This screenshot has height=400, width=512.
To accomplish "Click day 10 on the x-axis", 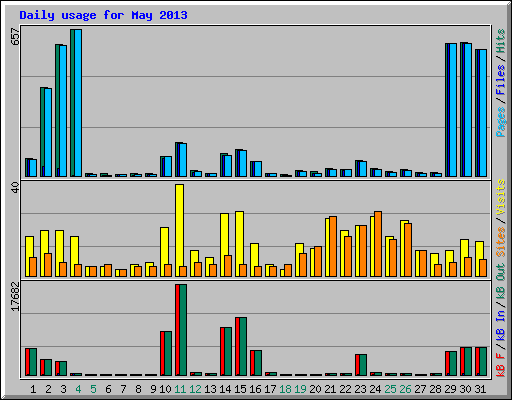I will coord(165,389).
